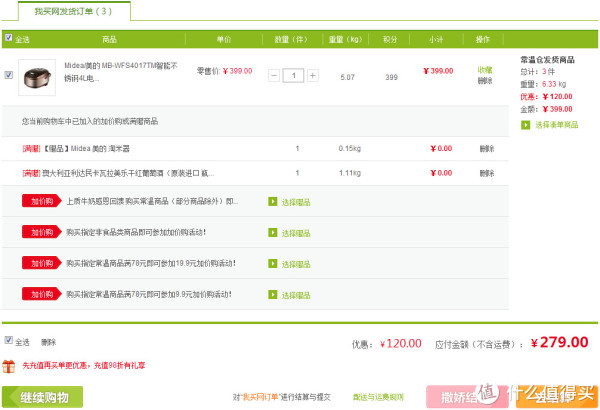
Task: Open the 配送与运费规则 link
Action: pos(378,397)
